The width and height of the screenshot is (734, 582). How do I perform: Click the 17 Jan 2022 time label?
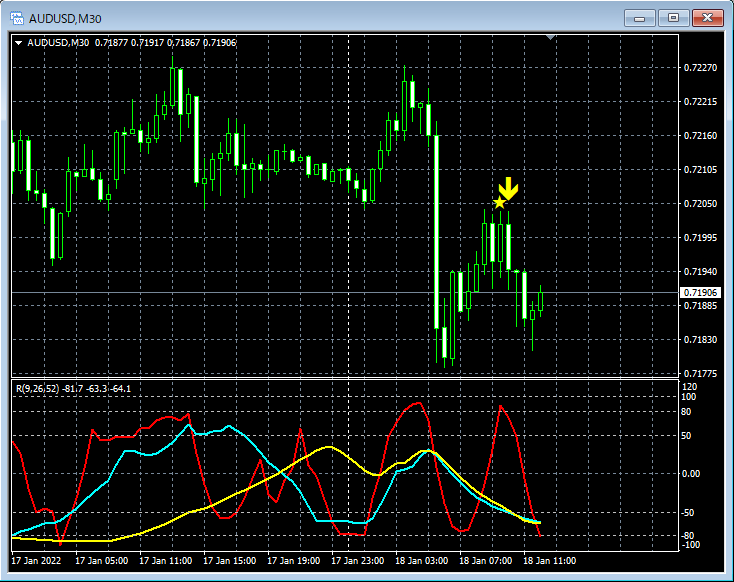[x=36, y=560]
